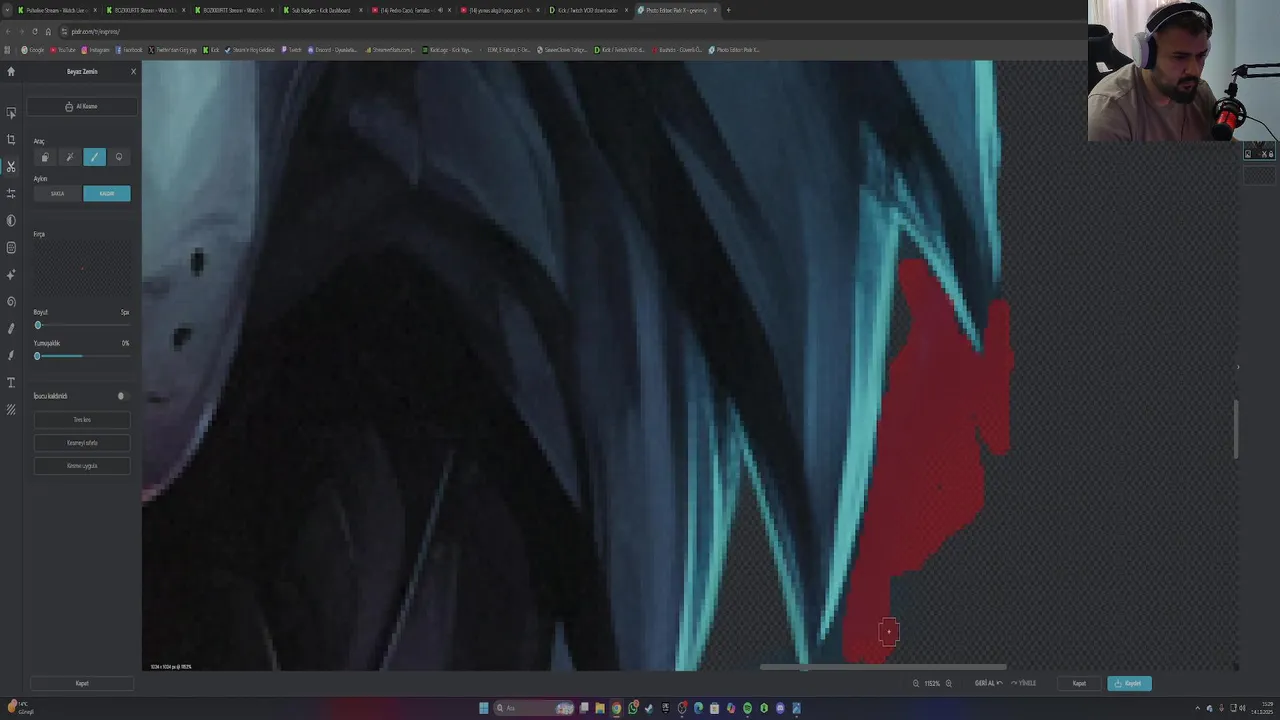Open the Facebook bookmark
Viewport: 1280px width, 720px height.
(129, 50)
